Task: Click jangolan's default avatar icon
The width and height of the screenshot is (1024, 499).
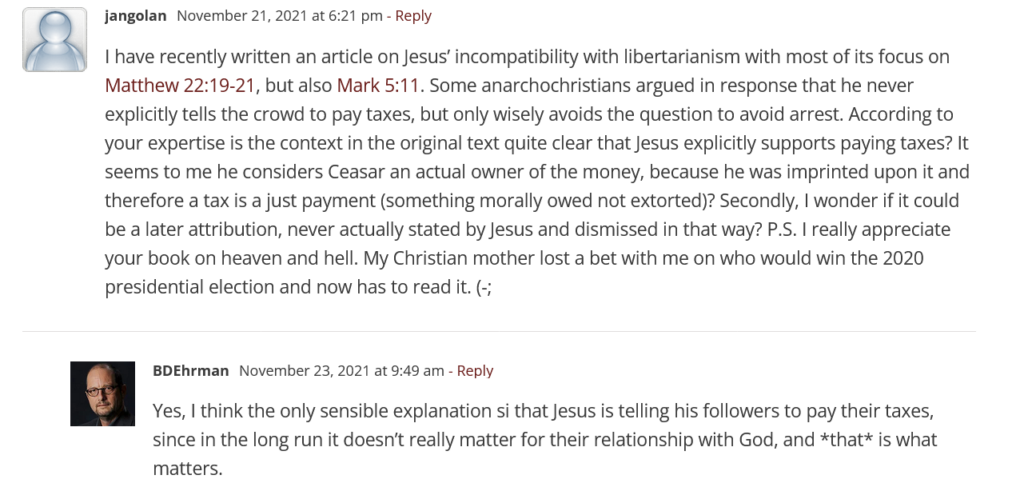Action: pyautogui.click(x=55, y=39)
